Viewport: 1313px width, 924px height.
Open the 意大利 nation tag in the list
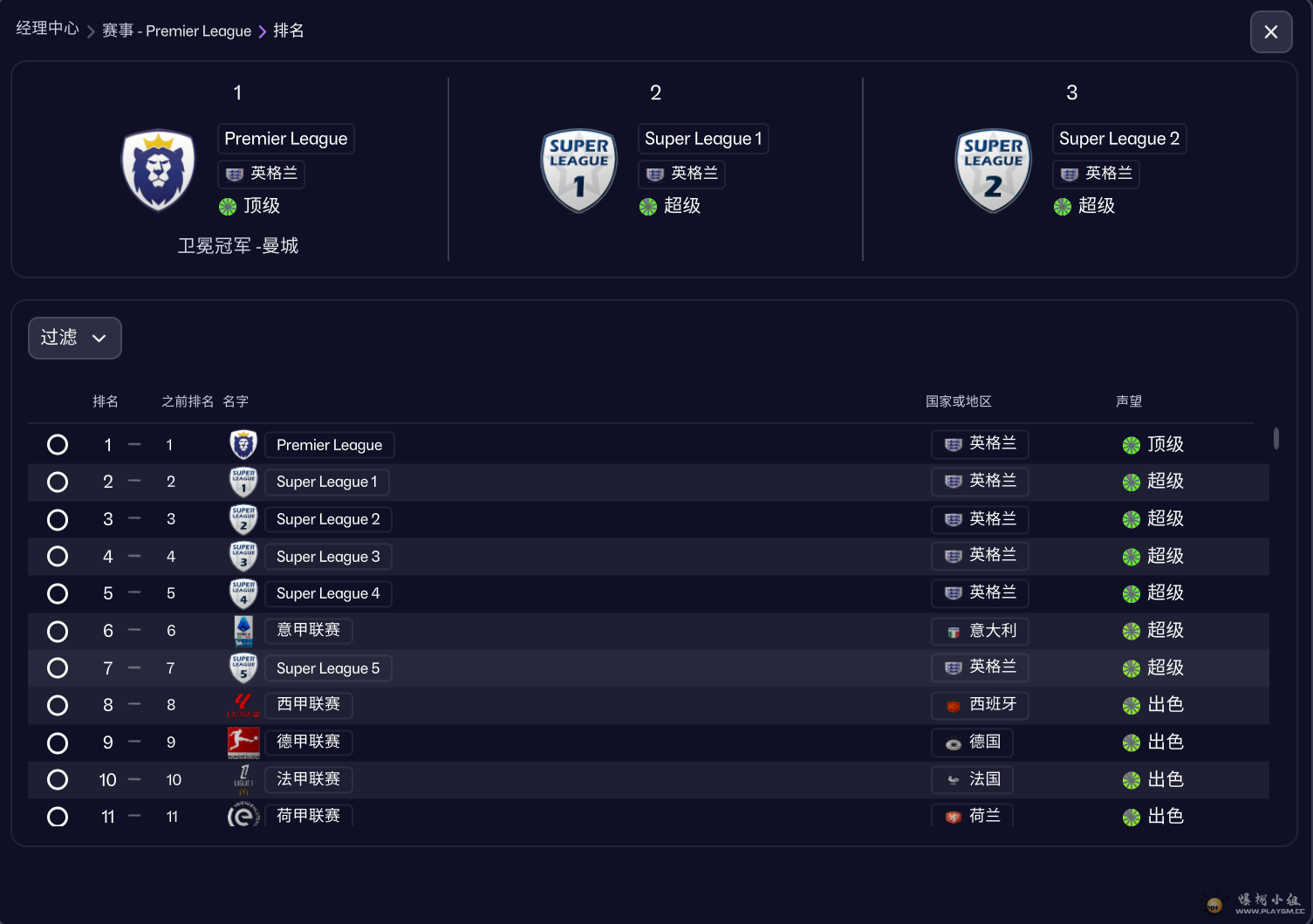point(980,631)
